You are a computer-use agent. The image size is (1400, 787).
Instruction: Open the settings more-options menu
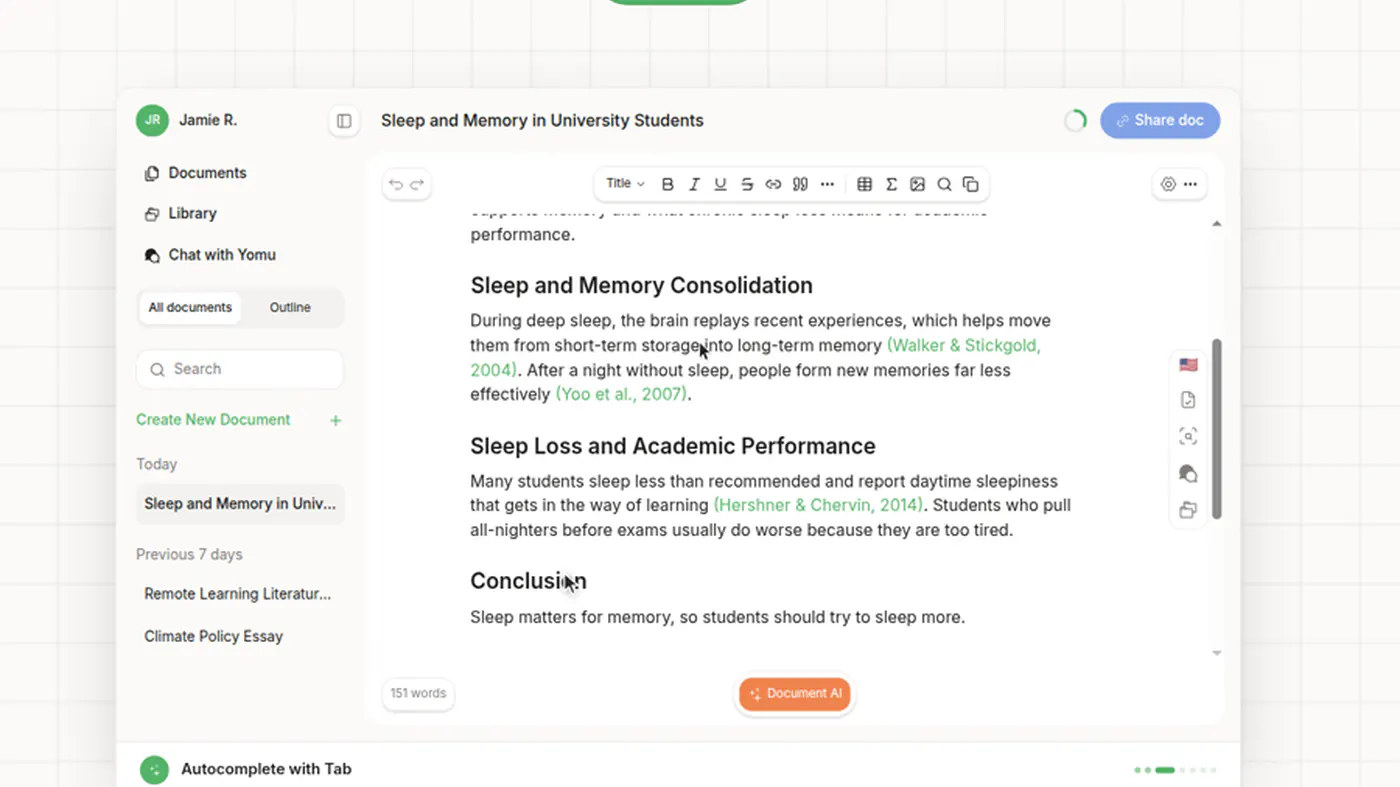(x=1190, y=184)
